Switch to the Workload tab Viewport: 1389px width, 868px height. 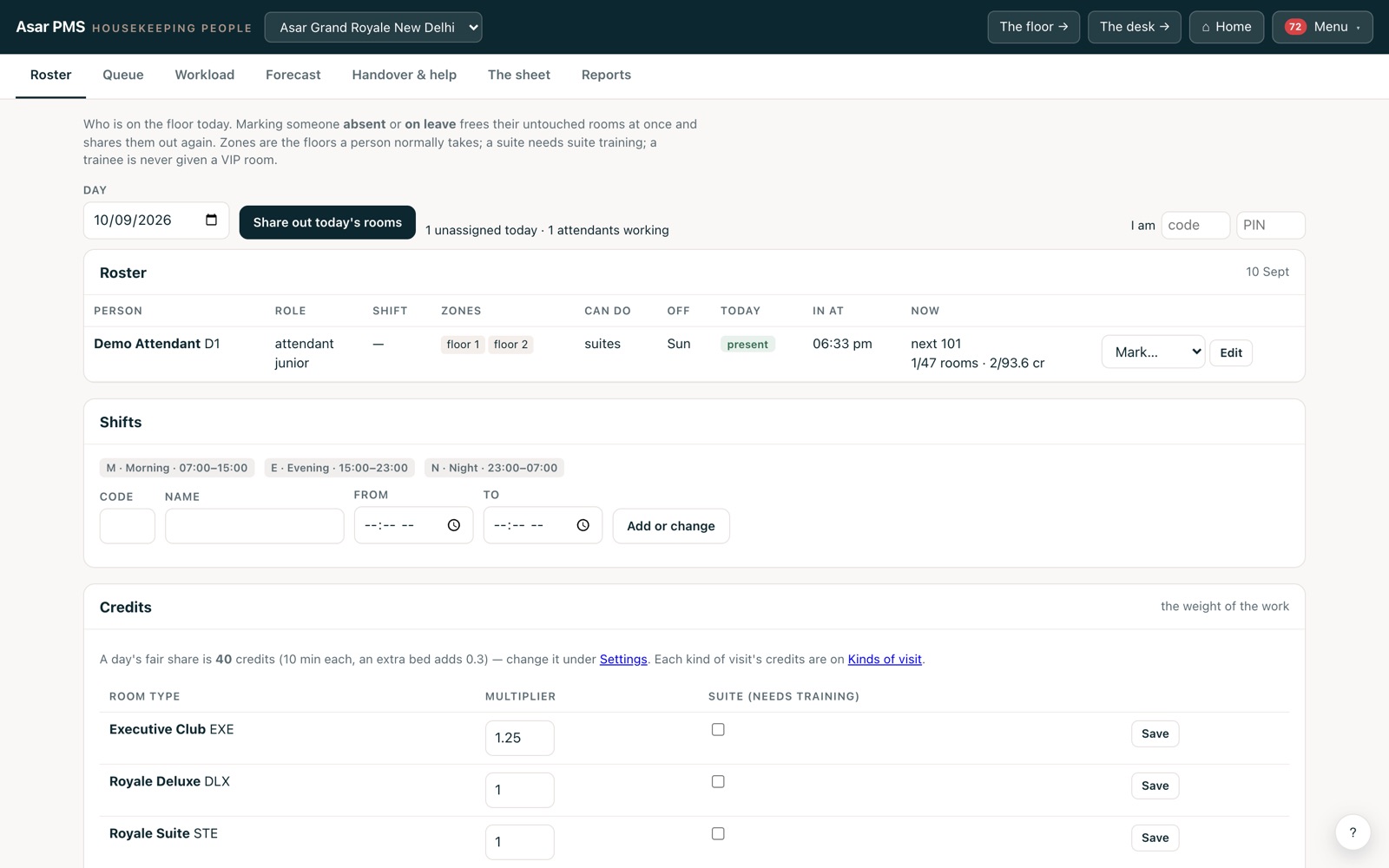tap(205, 75)
